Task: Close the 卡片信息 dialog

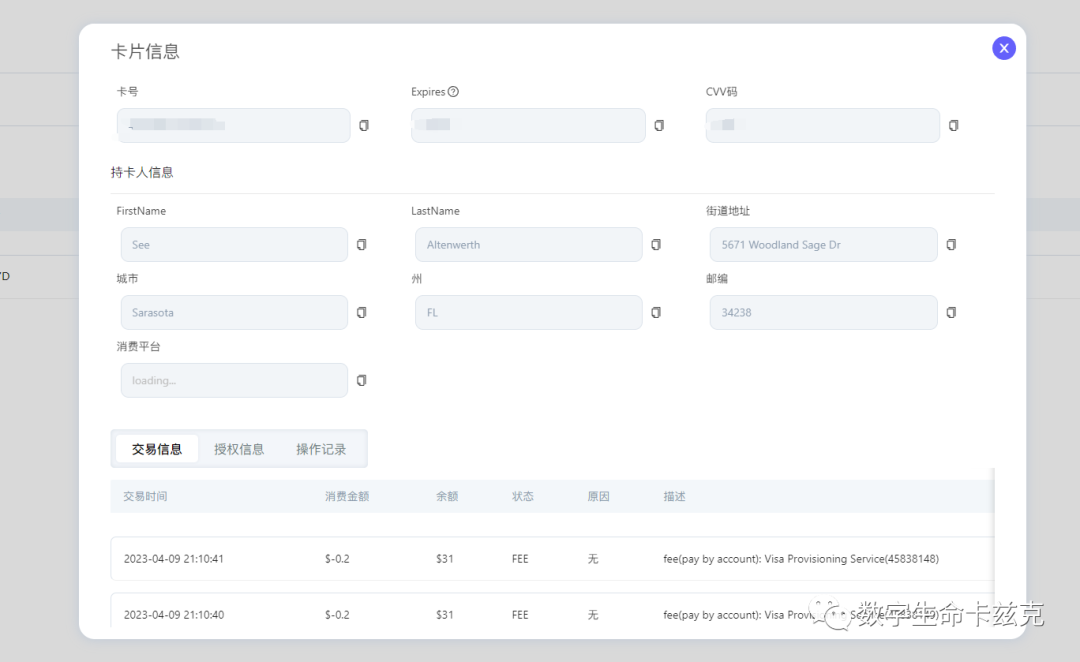Action: (x=1004, y=48)
